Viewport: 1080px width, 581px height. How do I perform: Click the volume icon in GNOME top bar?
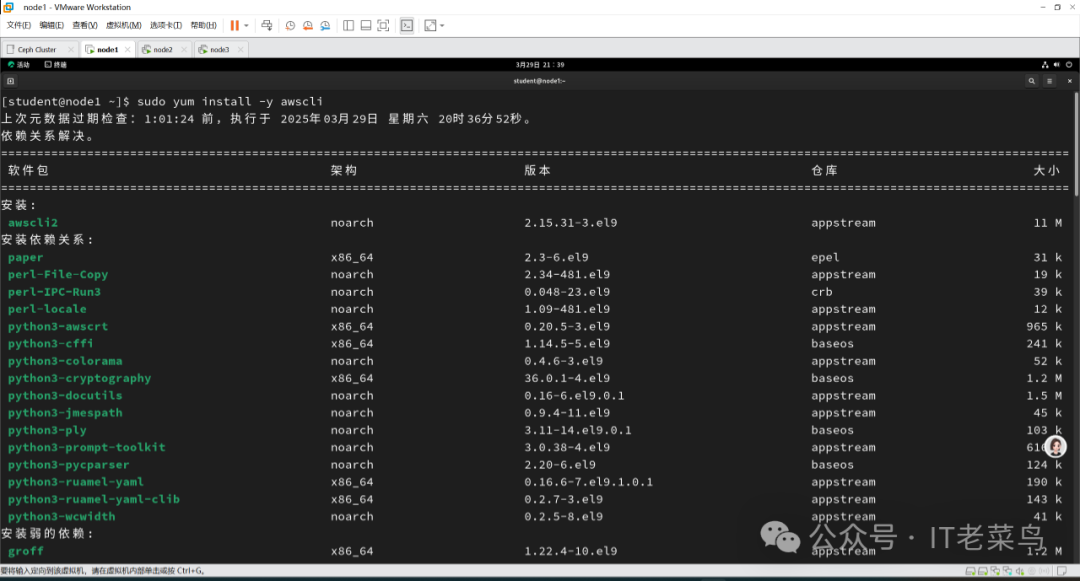tap(1057, 65)
